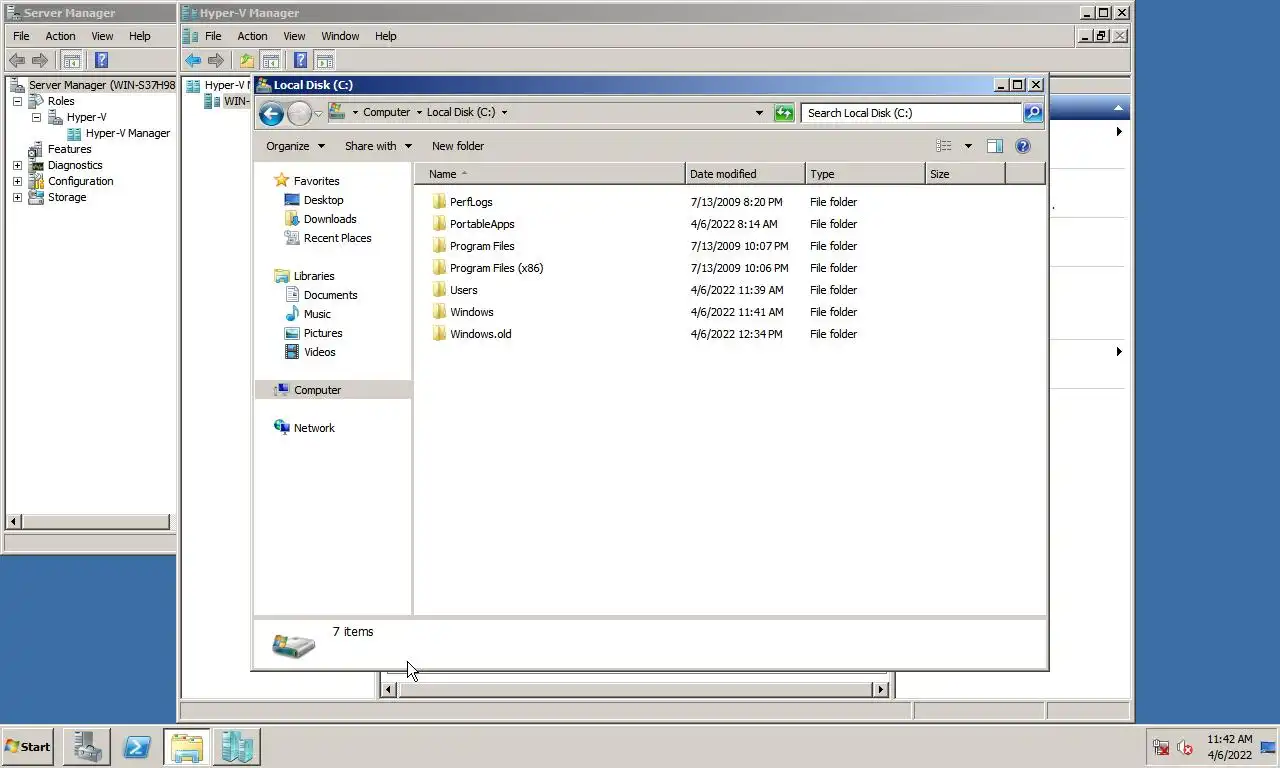Expand the Configuration node
The image size is (1280, 768).
[17, 181]
